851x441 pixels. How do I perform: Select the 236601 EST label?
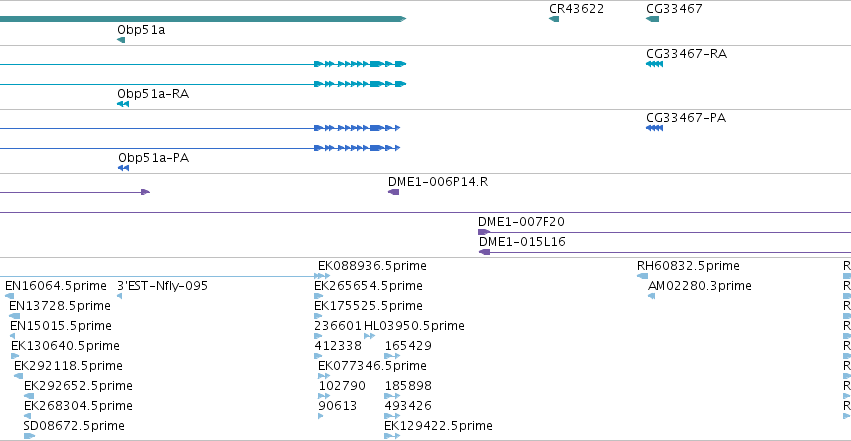pos(338,326)
